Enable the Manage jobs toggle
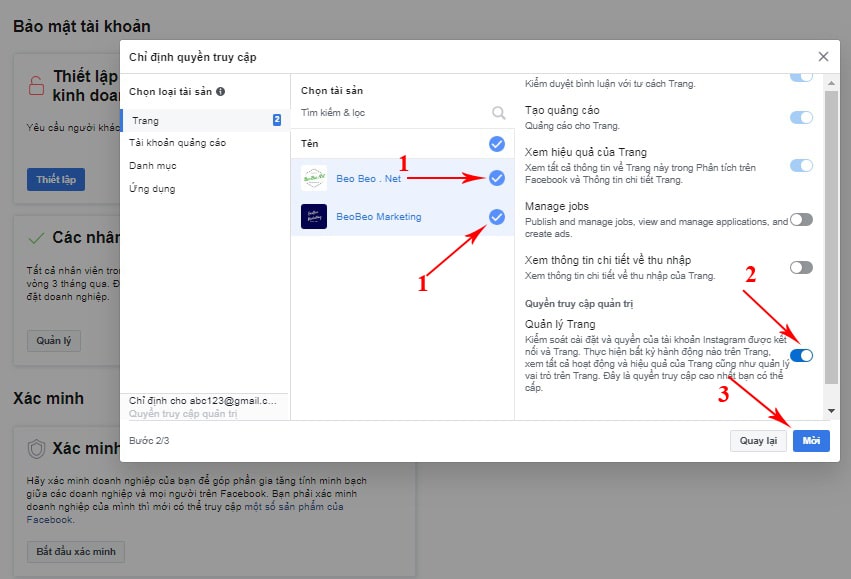851x579 pixels. click(801, 220)
